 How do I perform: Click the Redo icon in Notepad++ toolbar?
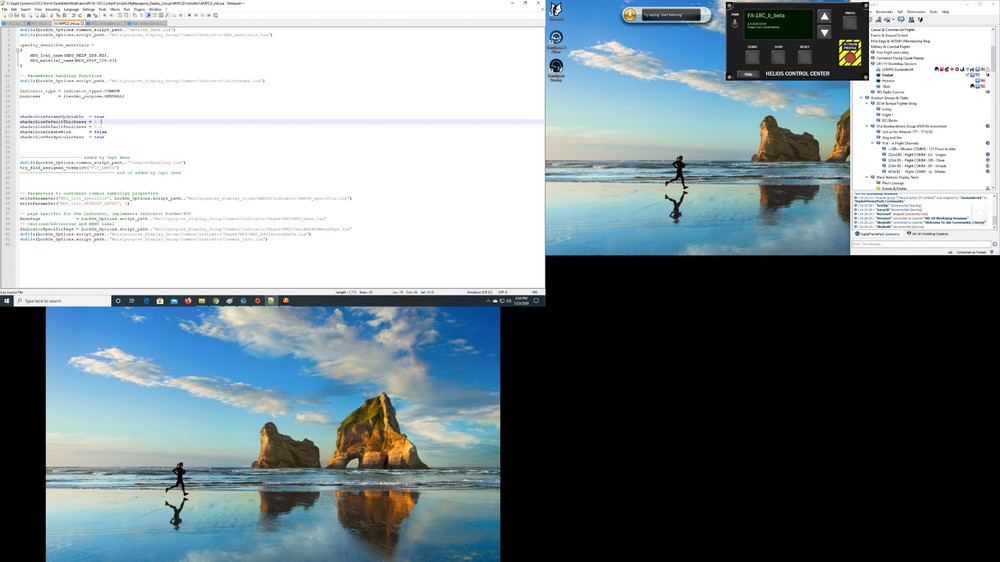tap(80, 15)
